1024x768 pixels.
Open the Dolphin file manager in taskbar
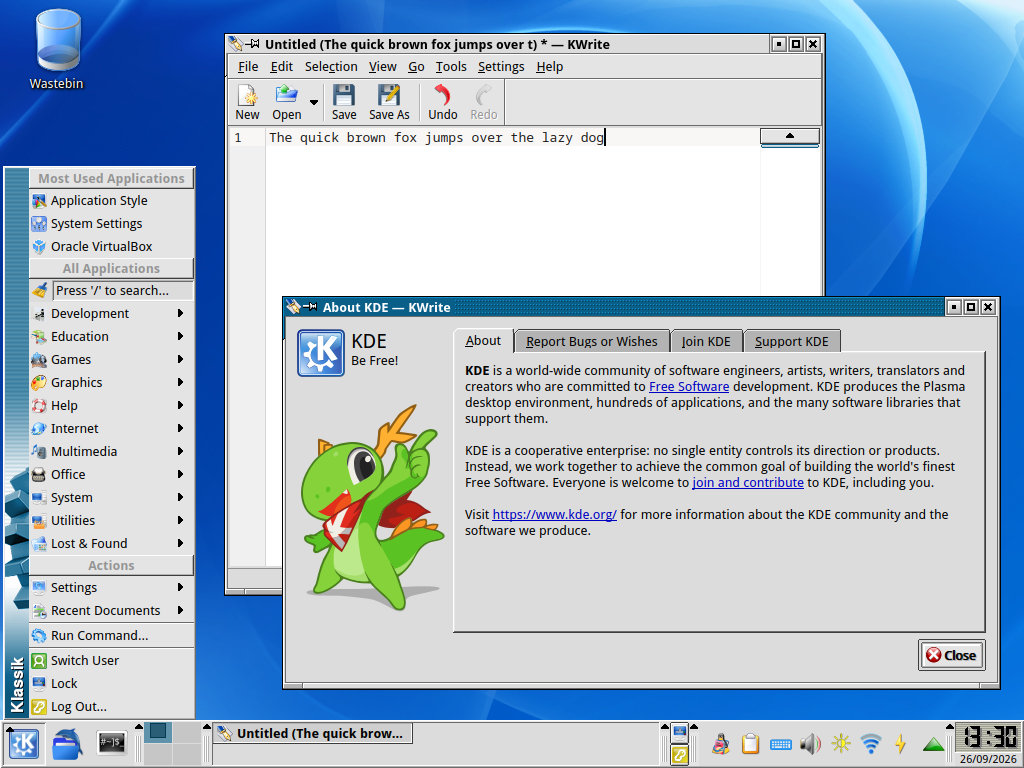click(x=67, y=744)
